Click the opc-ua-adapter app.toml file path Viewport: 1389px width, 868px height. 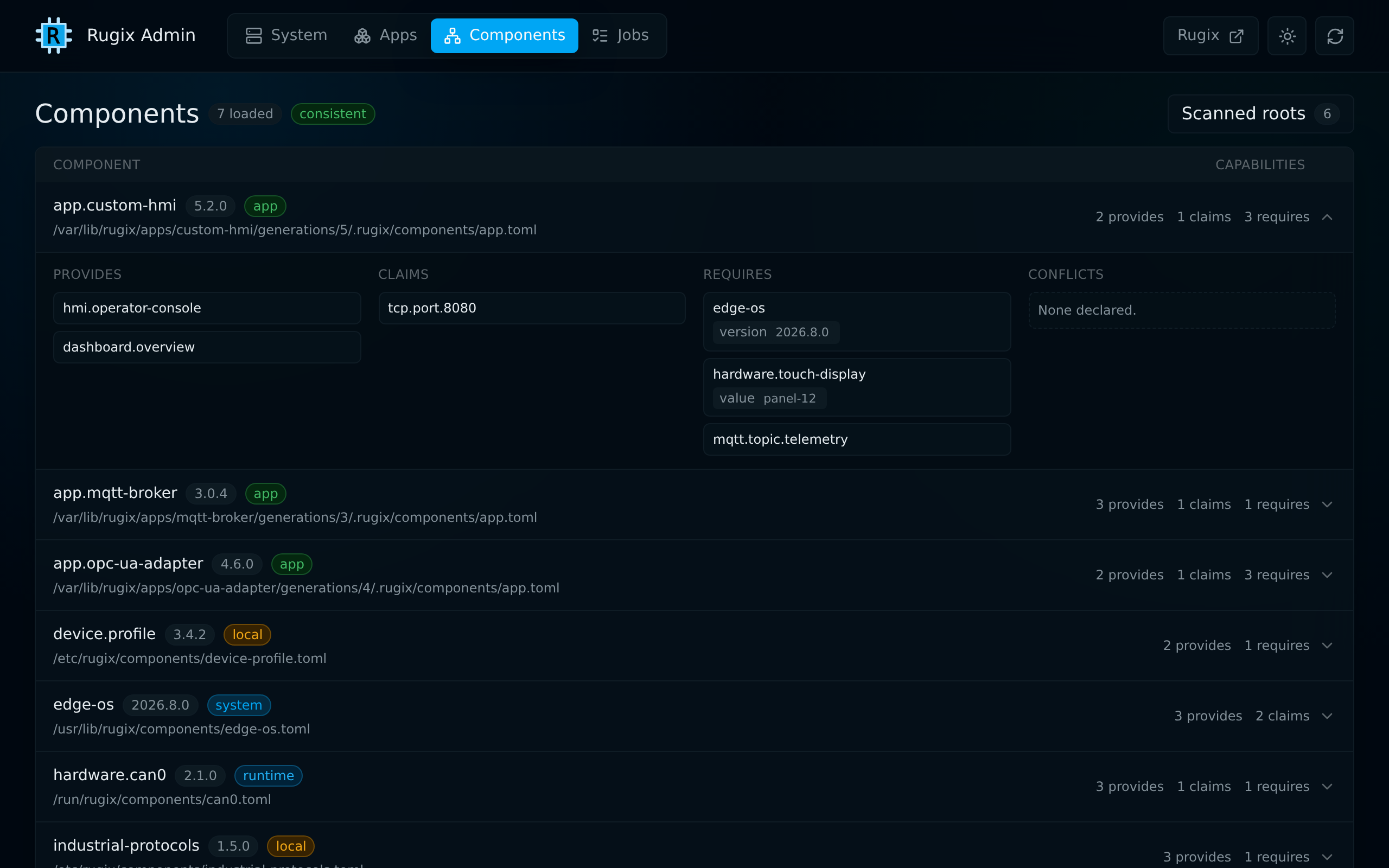point(307,589)
